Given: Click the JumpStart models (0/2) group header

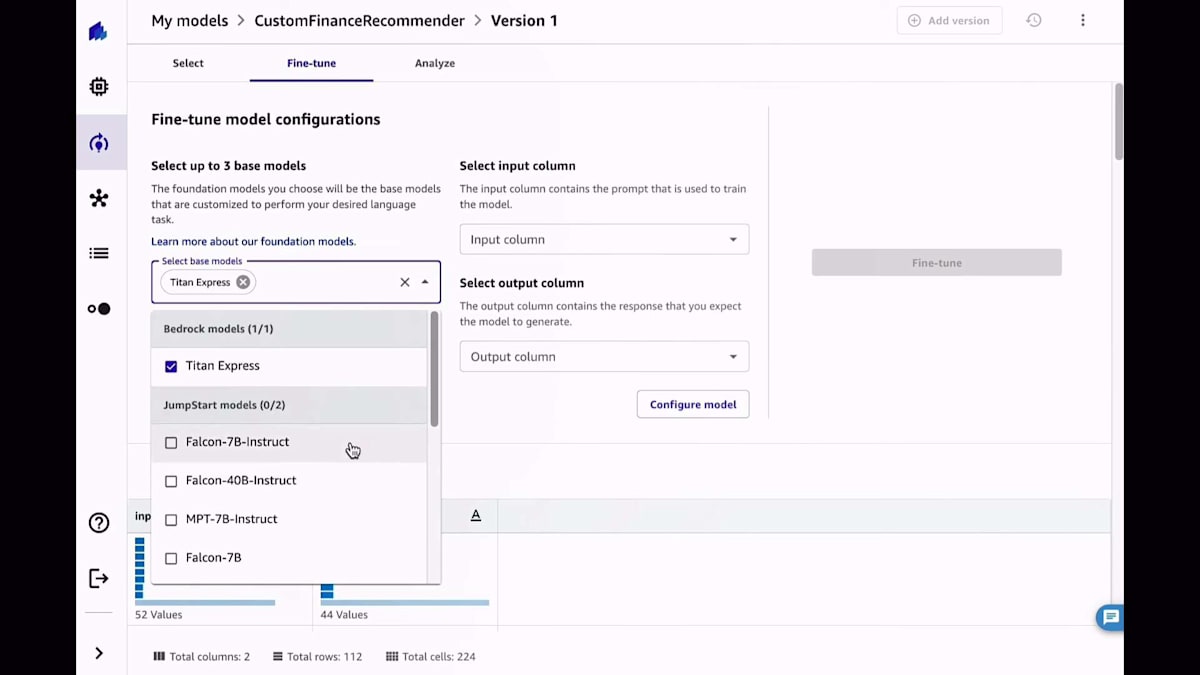Looking at the screenshot, I should coord(289,405).
